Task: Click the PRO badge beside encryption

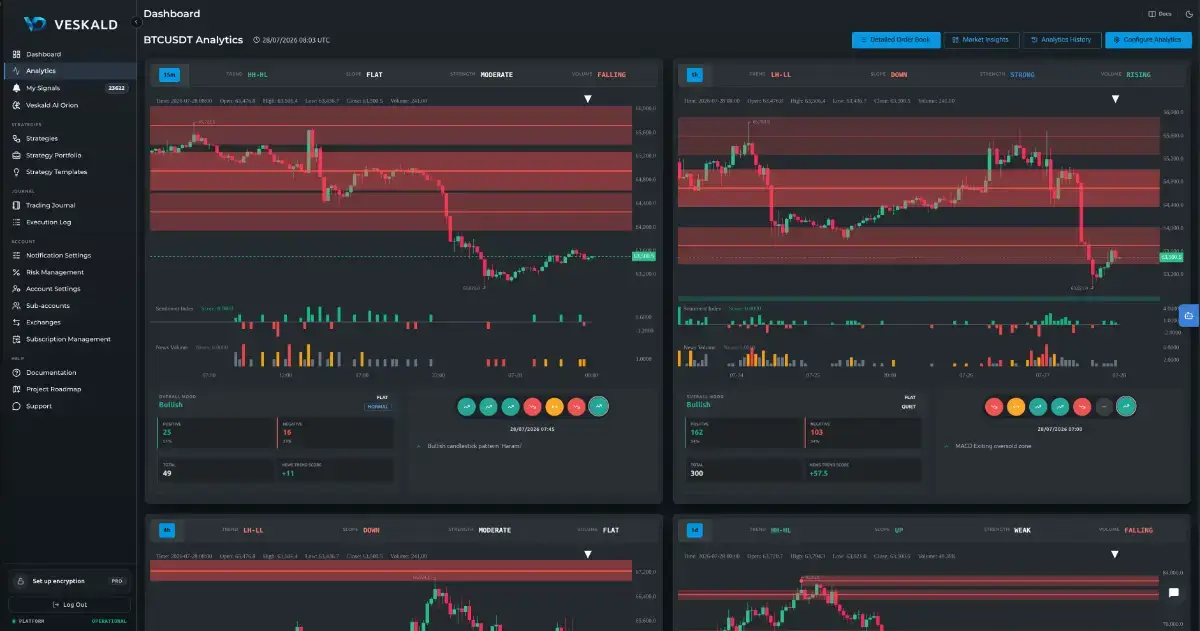Action: pos(117,581)
